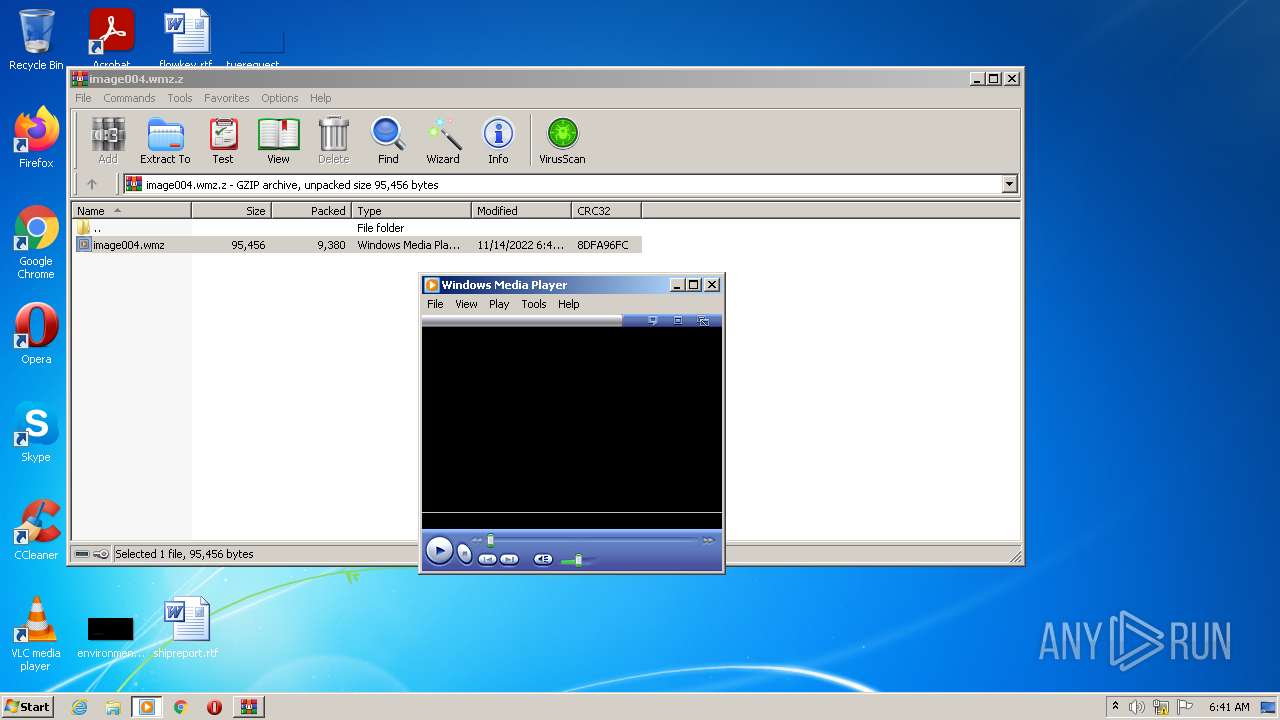Open Media Player Tools menu
The width and height of the screenshot is (1280, 720).
point(534,304)
